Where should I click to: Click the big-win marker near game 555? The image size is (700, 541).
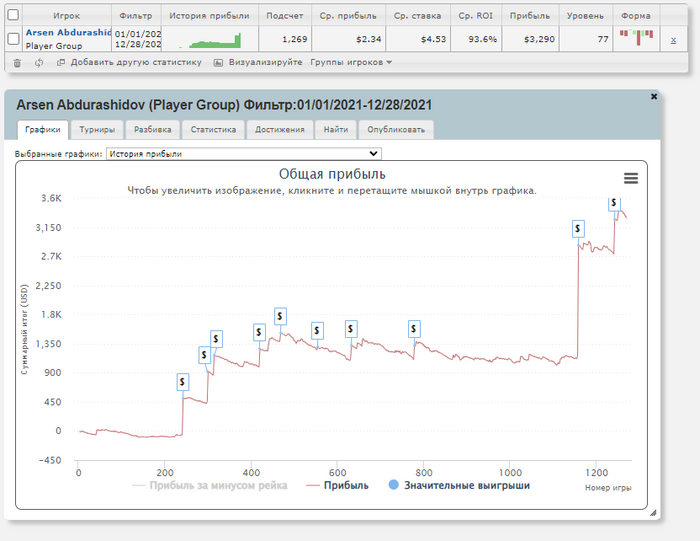click(317, 331)
